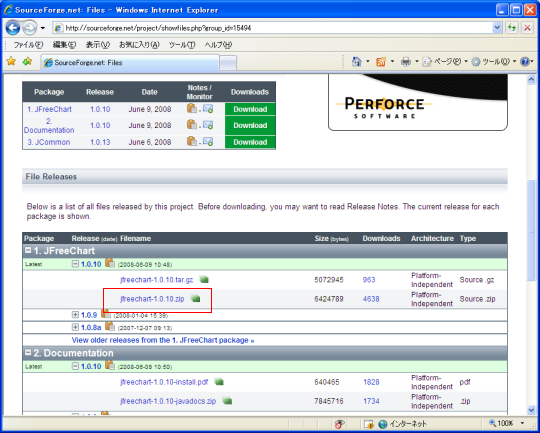Screen dimensions: 540x433
Task: Collapse the 2. Documentation package section
Action: 28,352
